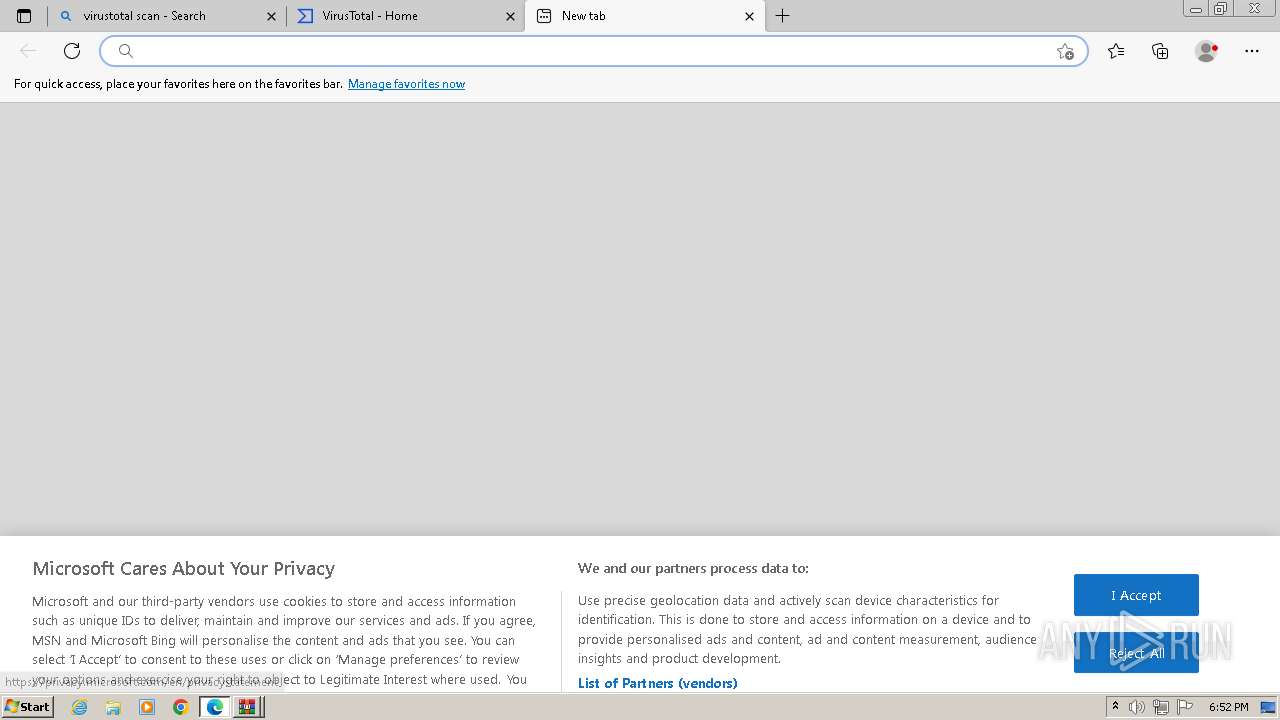This screenshot has height=720, width=1280.
Task: Open Action Center flag icon
Action: [x=1185, y=707]
